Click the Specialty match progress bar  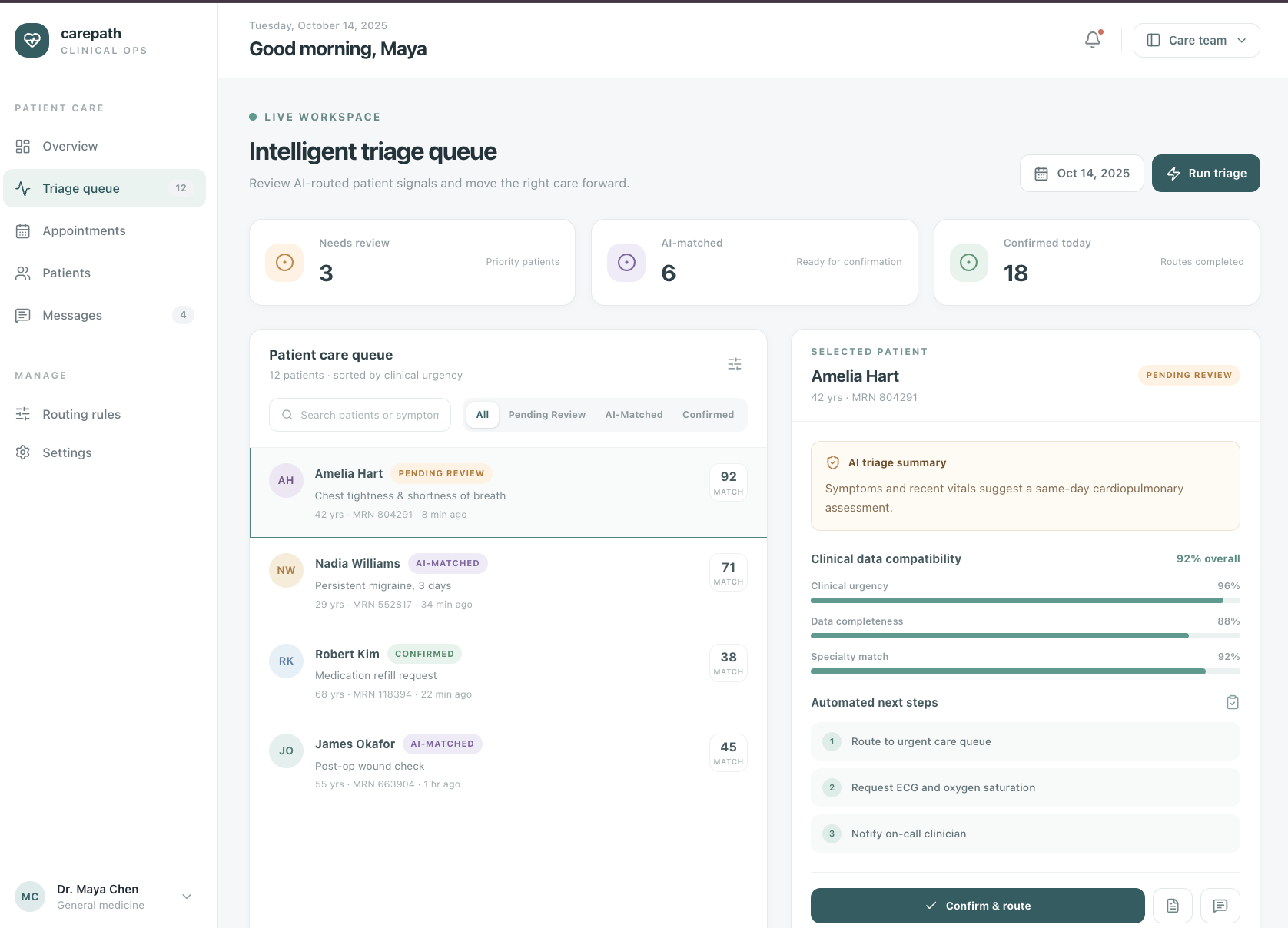(x=1025, y=671)
